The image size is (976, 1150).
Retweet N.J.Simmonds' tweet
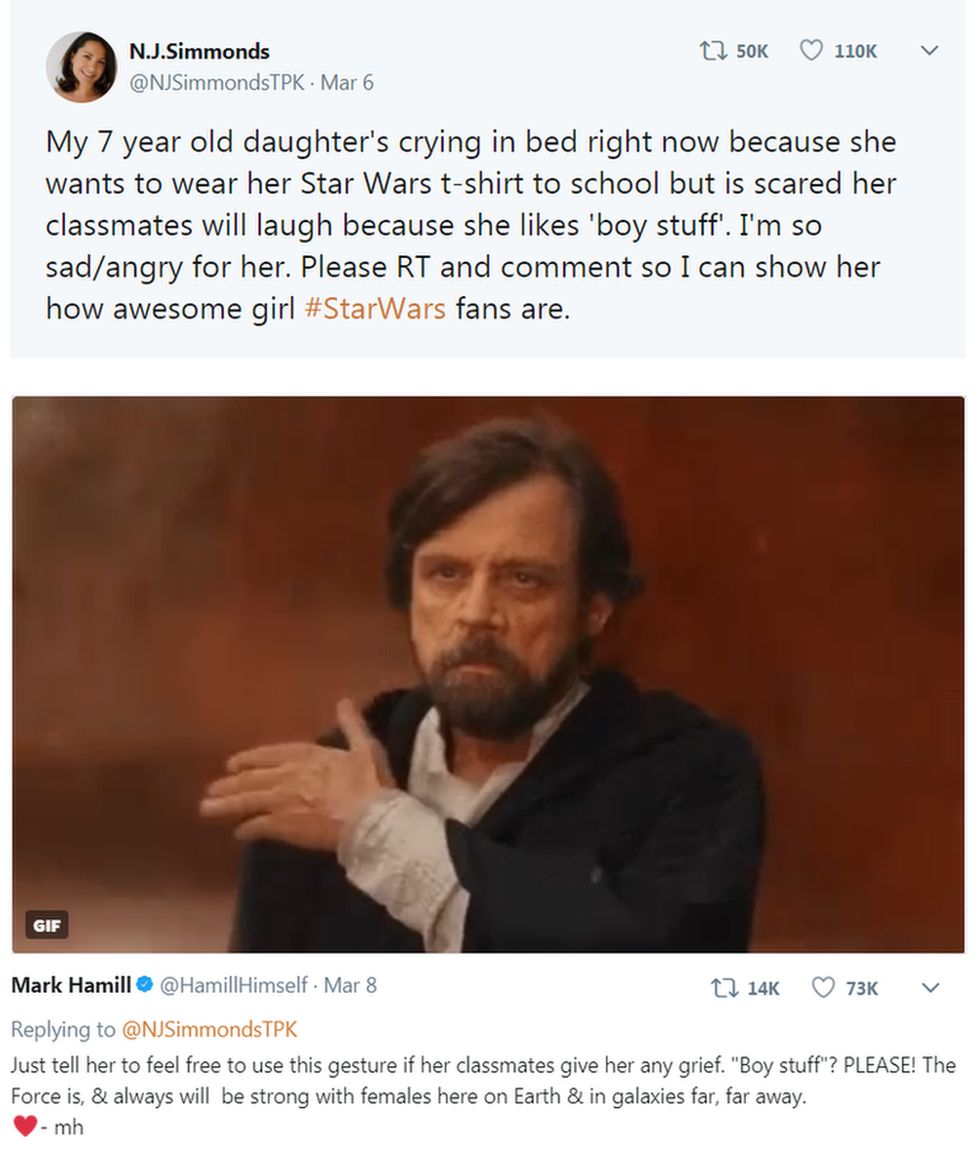(x=713, y=51)
